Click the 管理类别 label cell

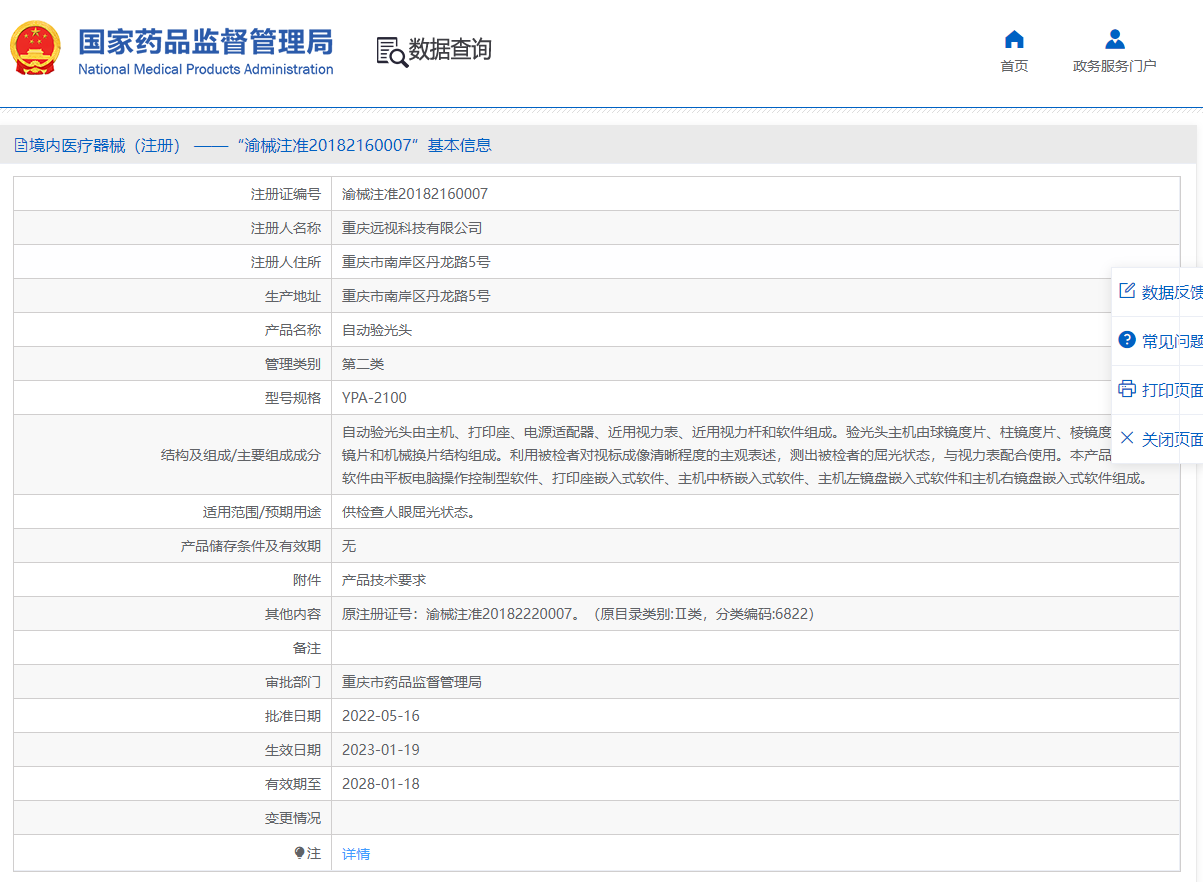[x=173, y=364]
